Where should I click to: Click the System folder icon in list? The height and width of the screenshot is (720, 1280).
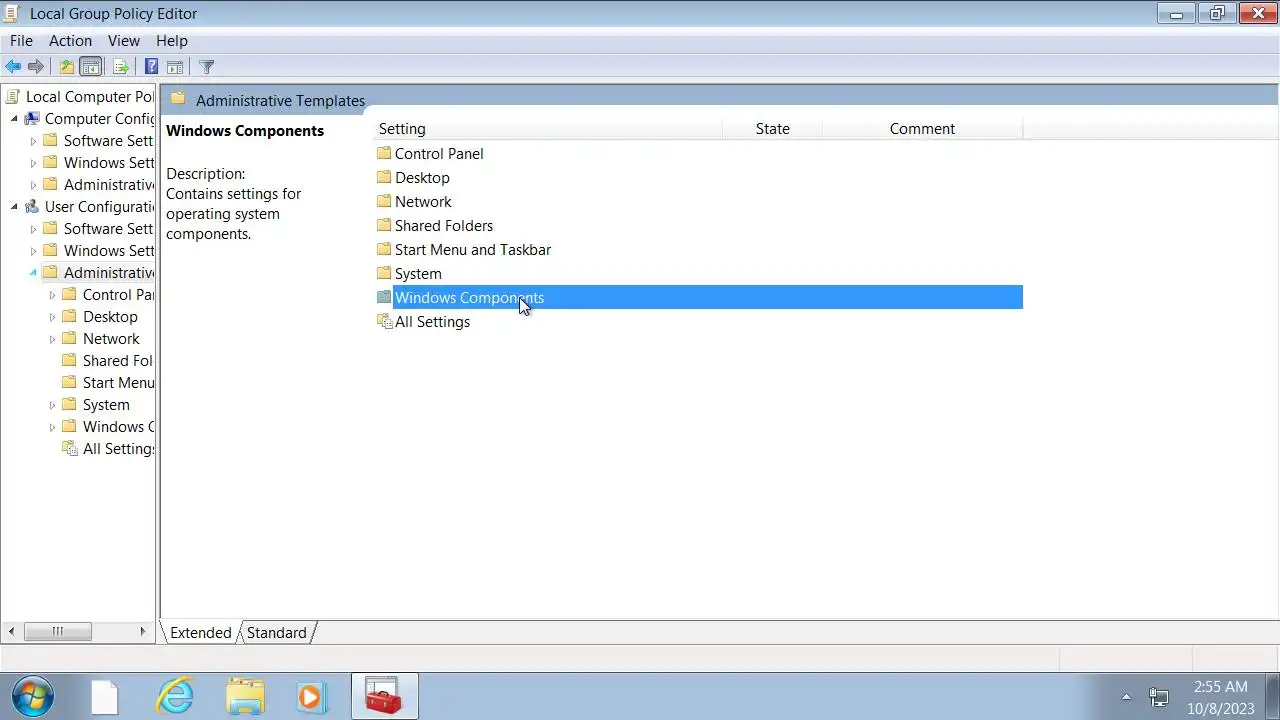click(384, 273)
